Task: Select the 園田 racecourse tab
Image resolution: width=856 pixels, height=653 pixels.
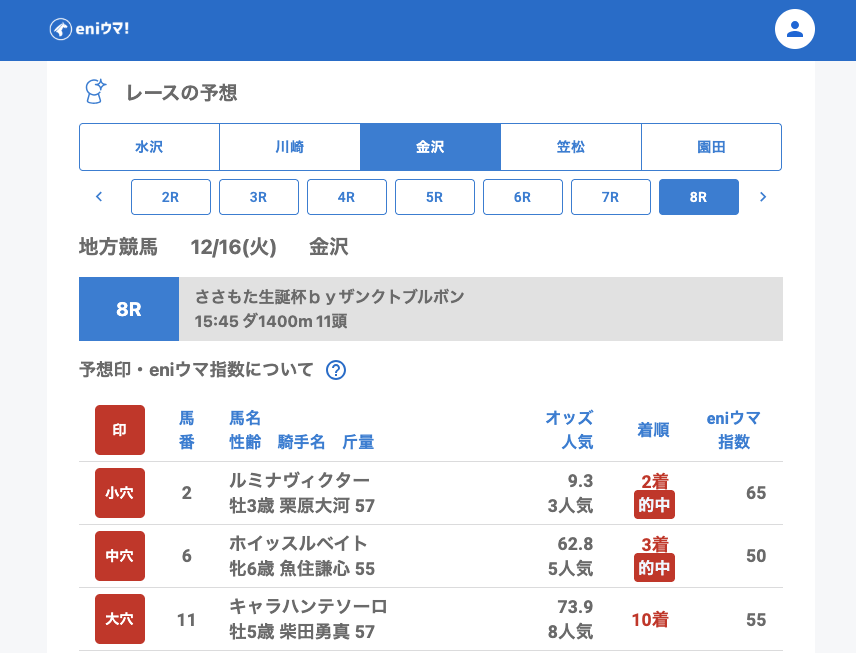Action: [711, 147]
